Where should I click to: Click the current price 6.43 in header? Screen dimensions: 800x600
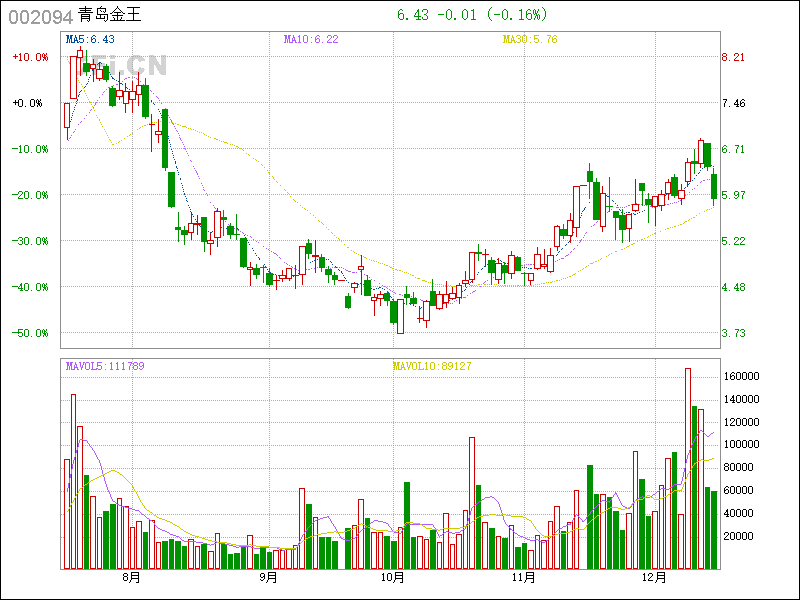tap(411, 15)
